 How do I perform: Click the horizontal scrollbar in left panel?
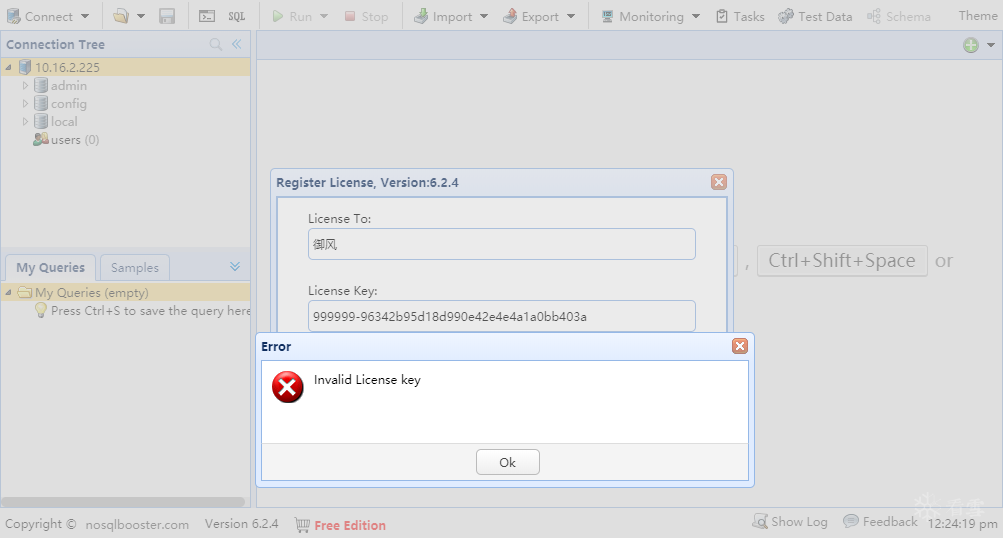(x=123, y=502)
